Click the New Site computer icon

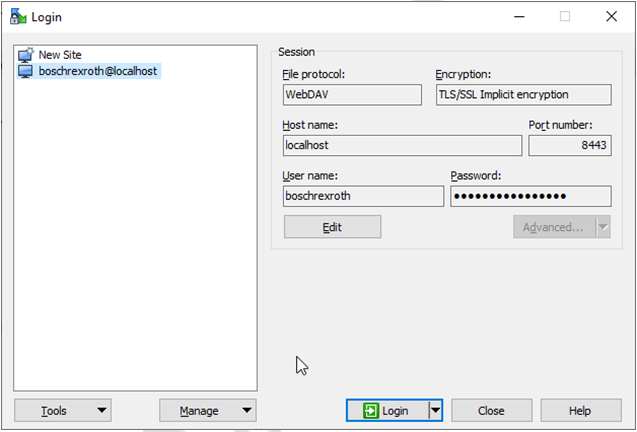26,55
